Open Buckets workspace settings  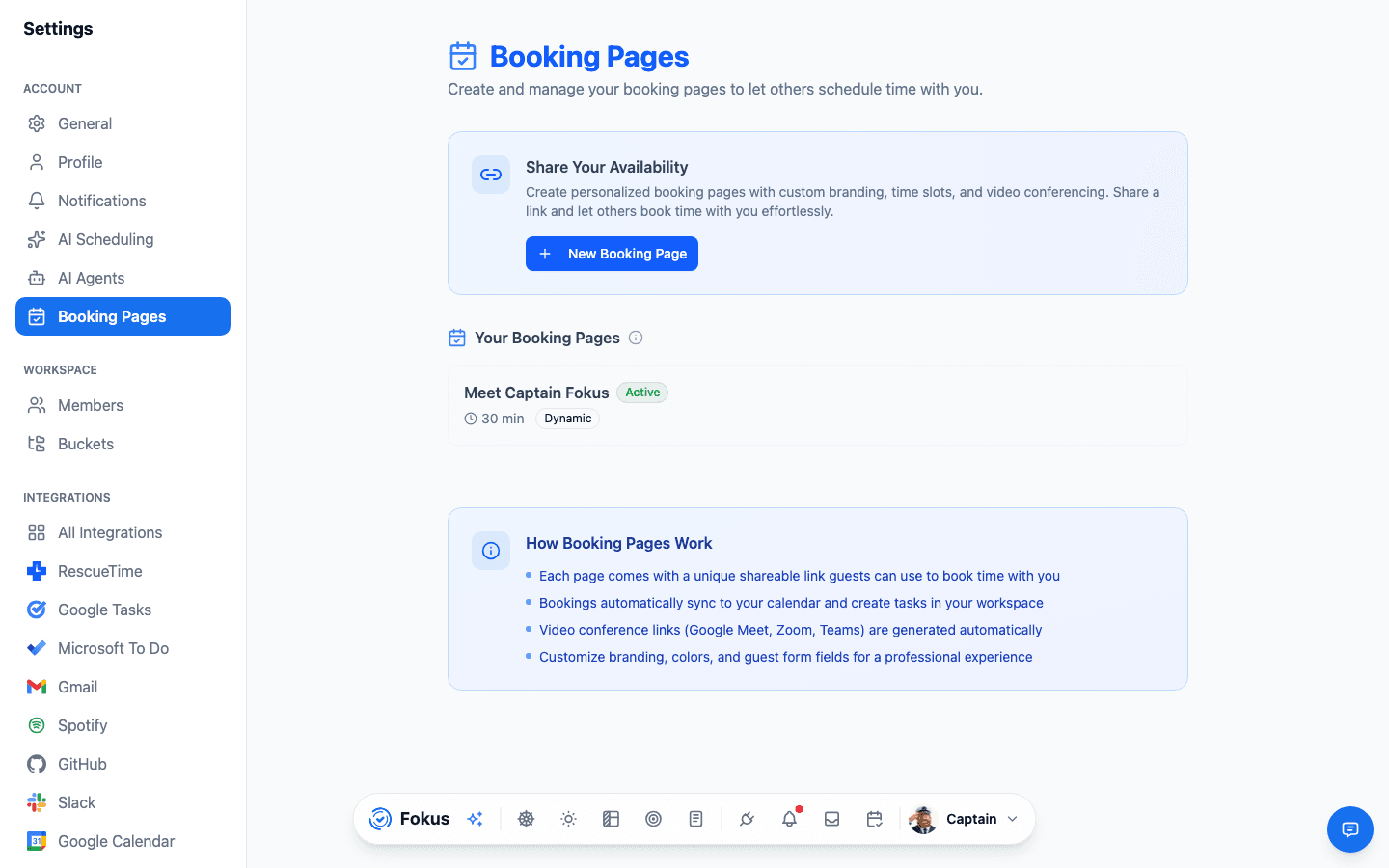click(x=123, y=444)
